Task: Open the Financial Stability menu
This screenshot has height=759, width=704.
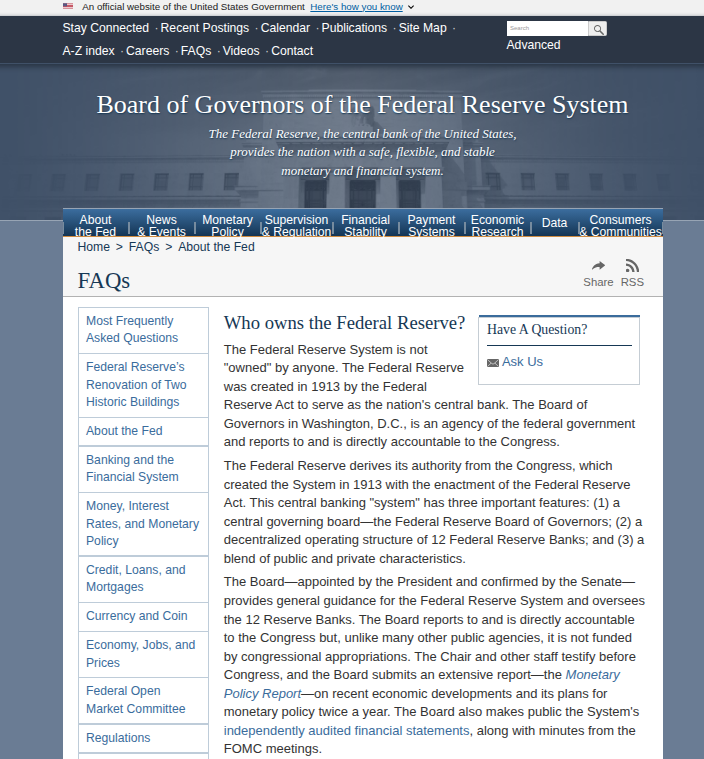Action: coord(366,226)
